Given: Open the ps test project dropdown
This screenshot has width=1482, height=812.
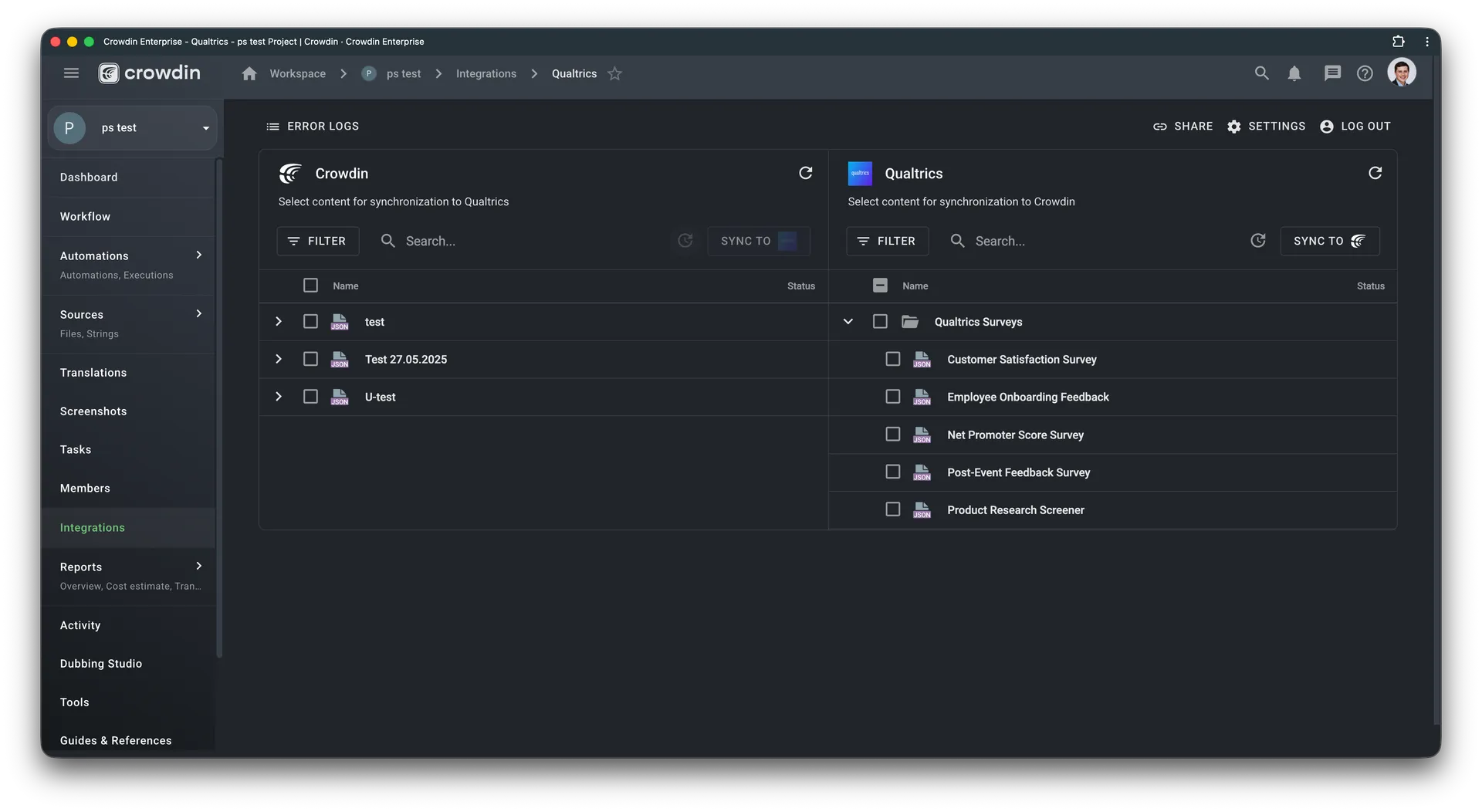Looking at the screenshot, I should [x=205, y=127].
